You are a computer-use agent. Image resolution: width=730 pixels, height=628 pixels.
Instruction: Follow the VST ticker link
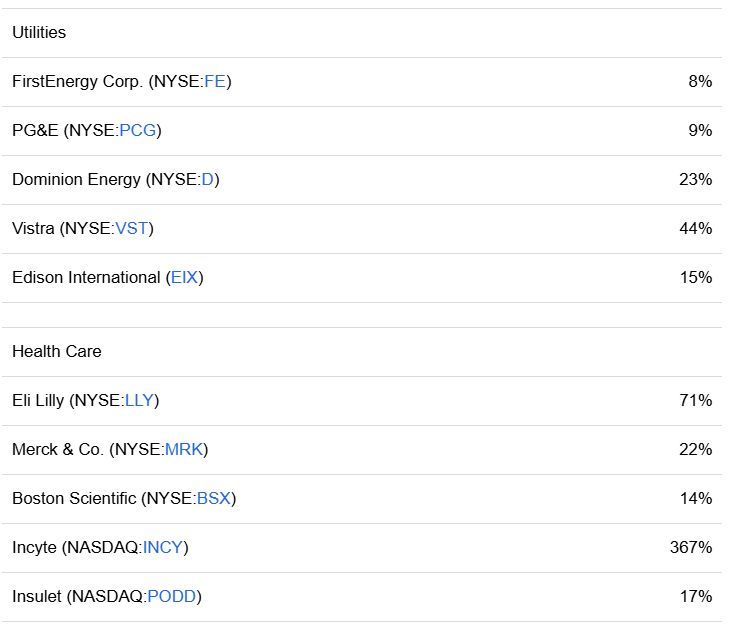(x=132, y=229)
